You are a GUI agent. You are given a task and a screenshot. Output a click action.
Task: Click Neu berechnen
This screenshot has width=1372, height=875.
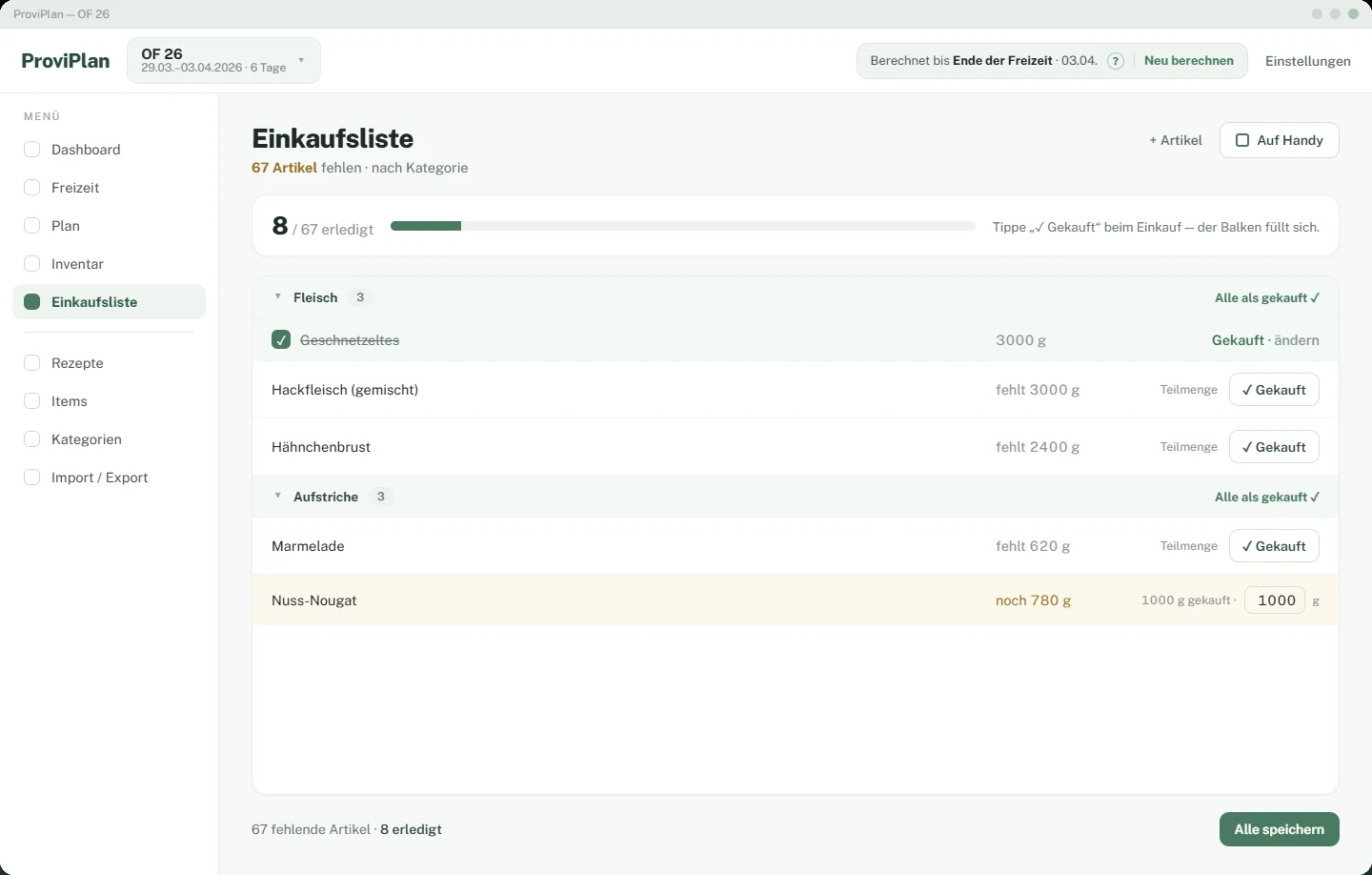point(1189,61)
